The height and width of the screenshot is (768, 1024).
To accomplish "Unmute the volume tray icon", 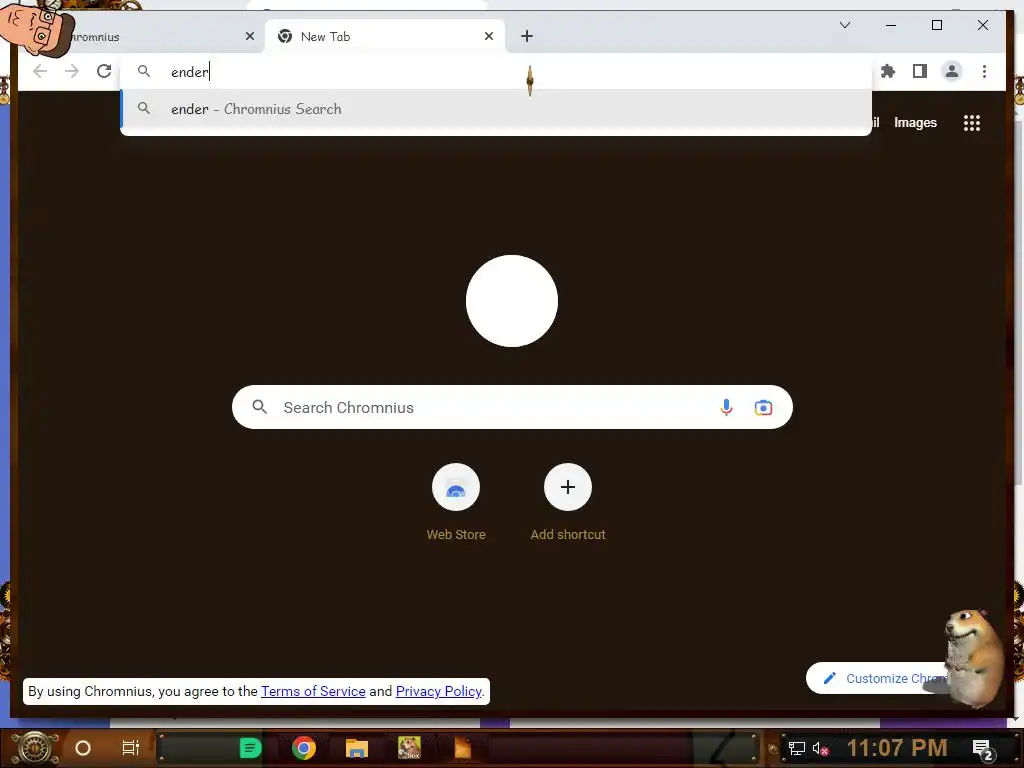I will [x=820, y=748].
